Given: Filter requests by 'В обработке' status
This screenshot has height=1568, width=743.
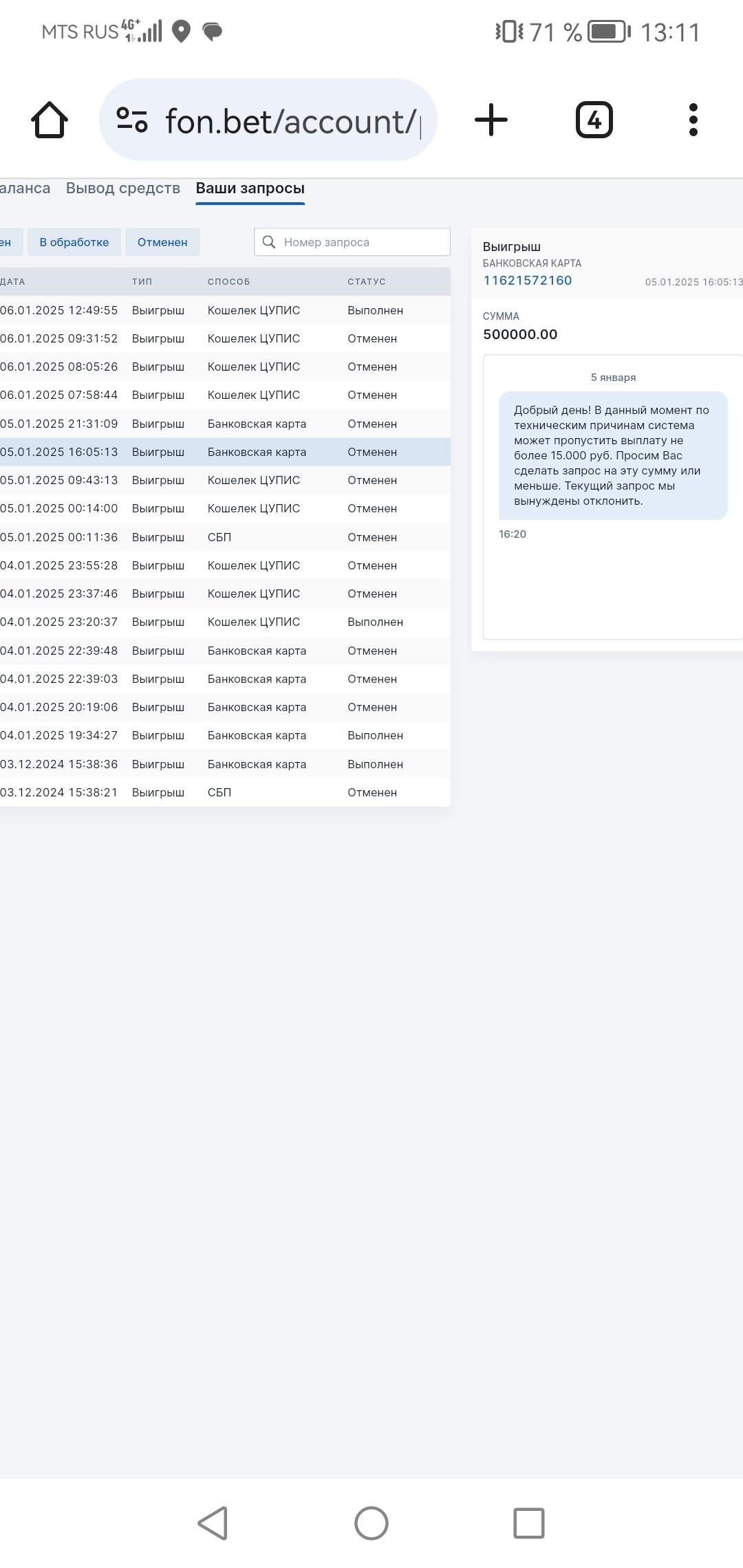Looking at the screenshot, I should [74, 242].
